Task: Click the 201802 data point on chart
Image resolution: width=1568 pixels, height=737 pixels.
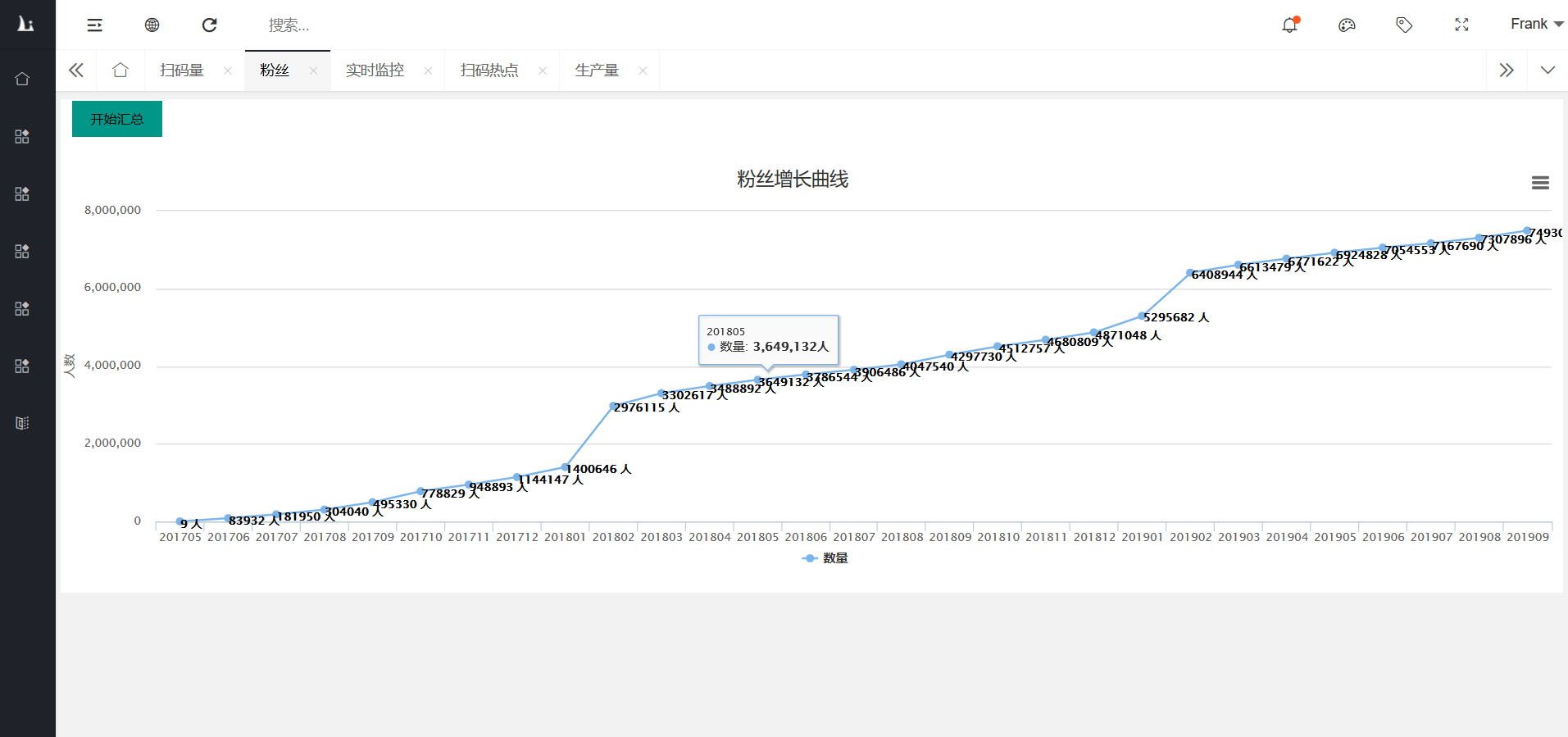Action: point(613,407)
